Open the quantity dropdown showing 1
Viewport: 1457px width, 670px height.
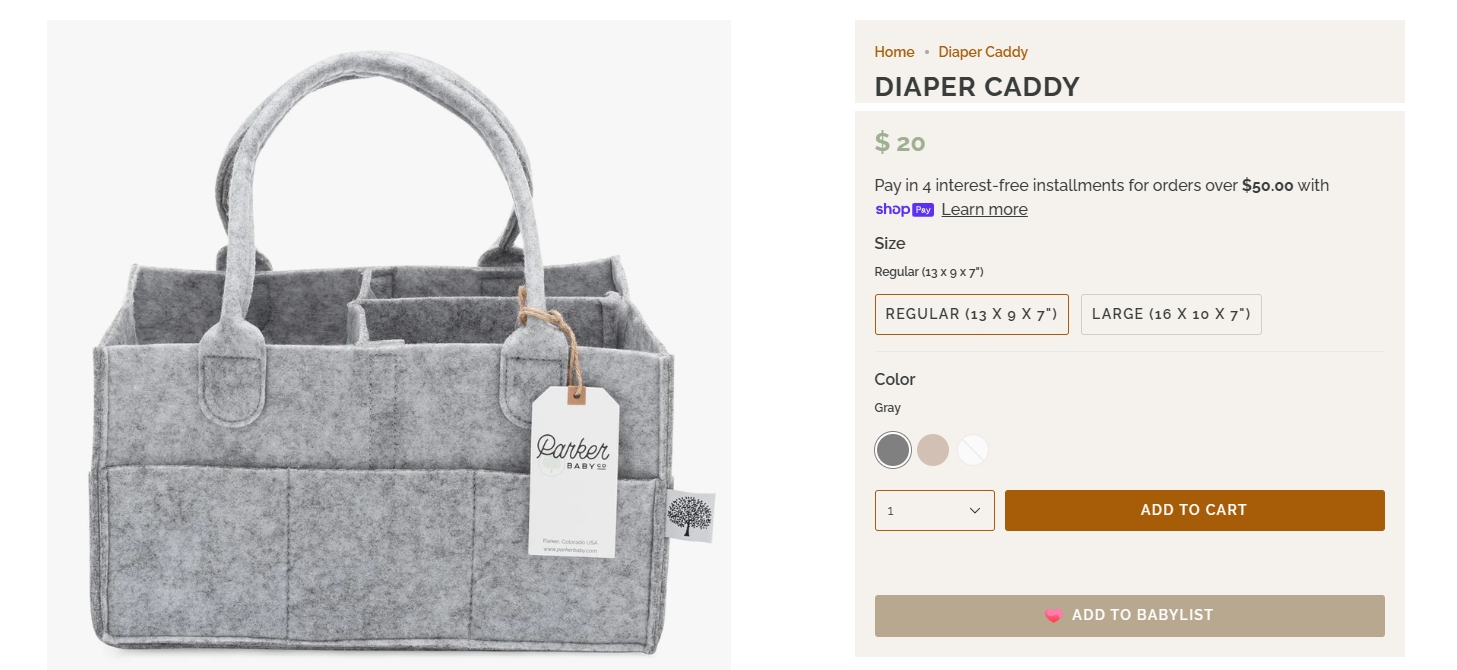pyautogui.click(x=934, y=510)
